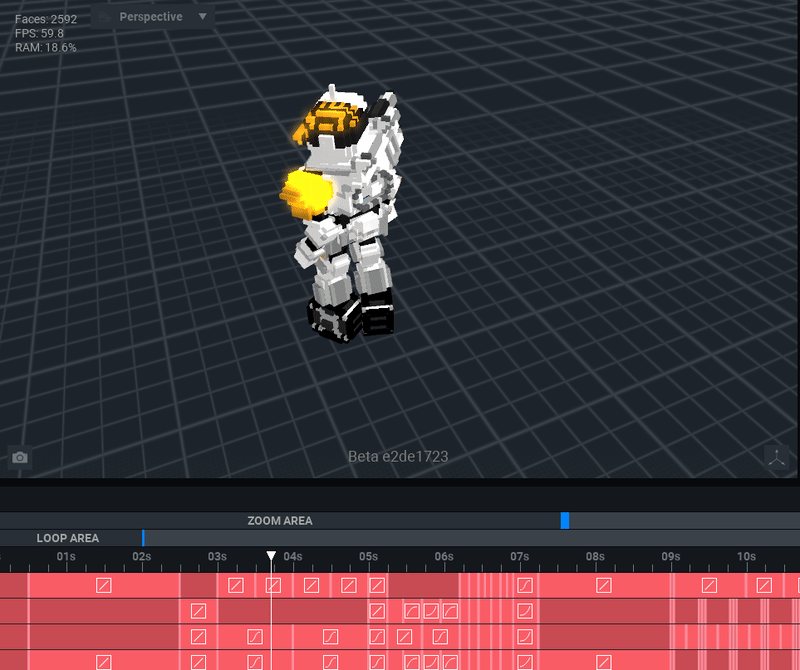Click the Faces: 2592 statistic

tap(46, 19)
